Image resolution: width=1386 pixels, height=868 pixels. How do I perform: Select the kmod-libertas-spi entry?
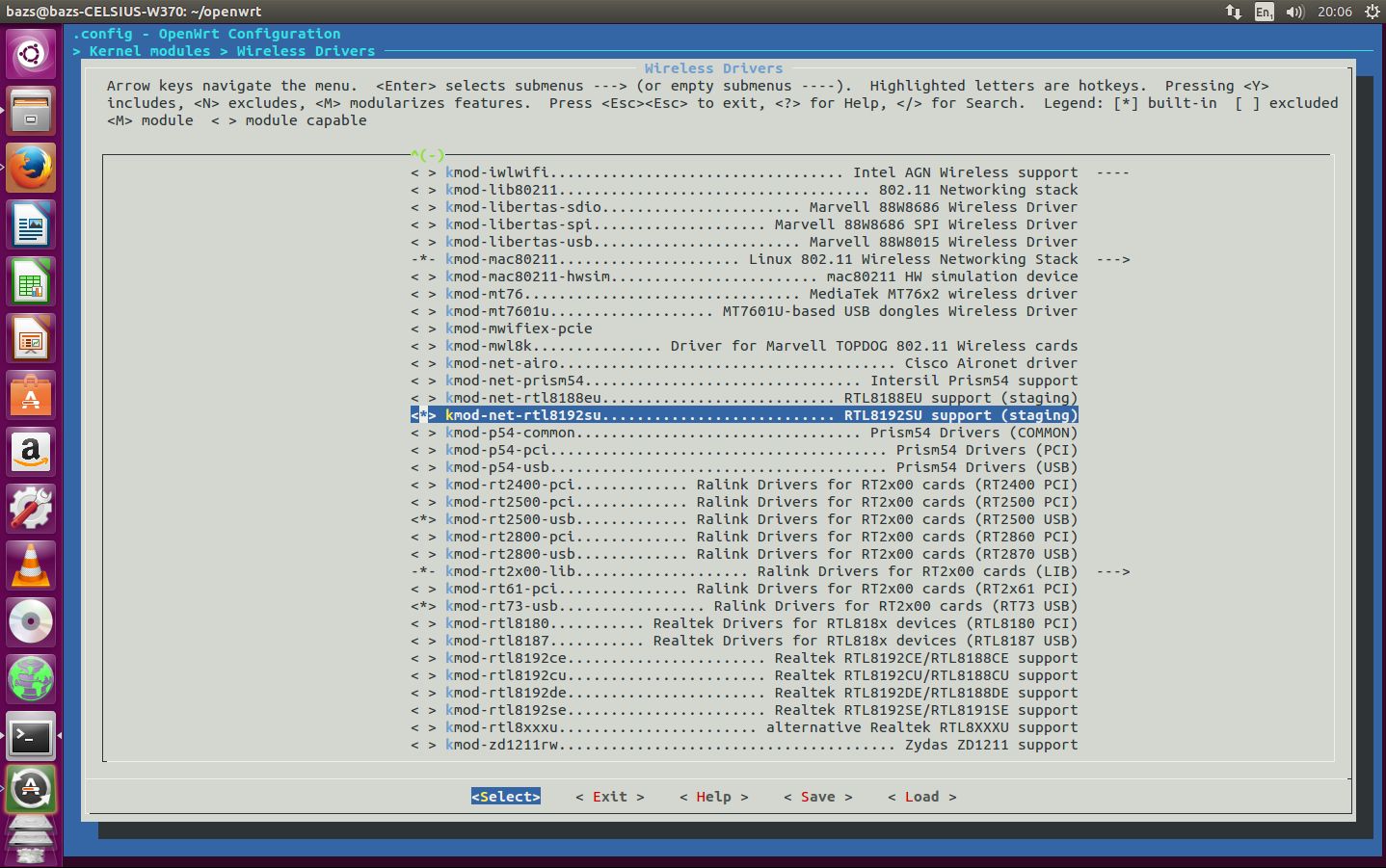[744, 224]
